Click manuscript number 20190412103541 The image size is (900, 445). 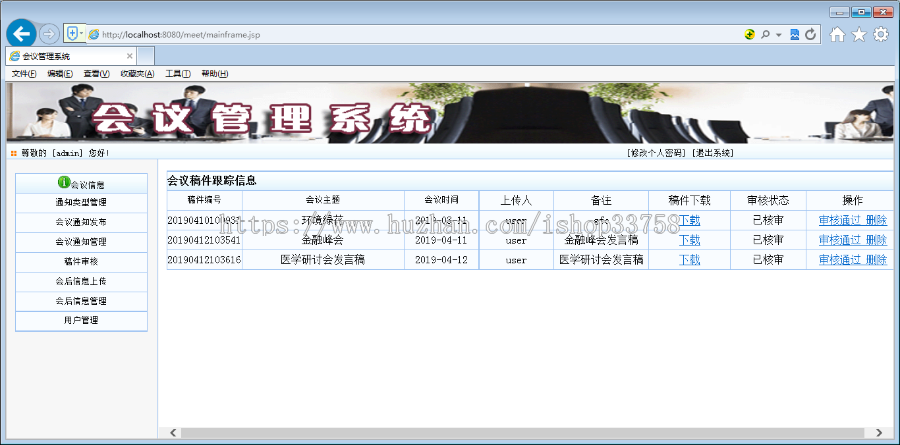click(x=204, y=240)
